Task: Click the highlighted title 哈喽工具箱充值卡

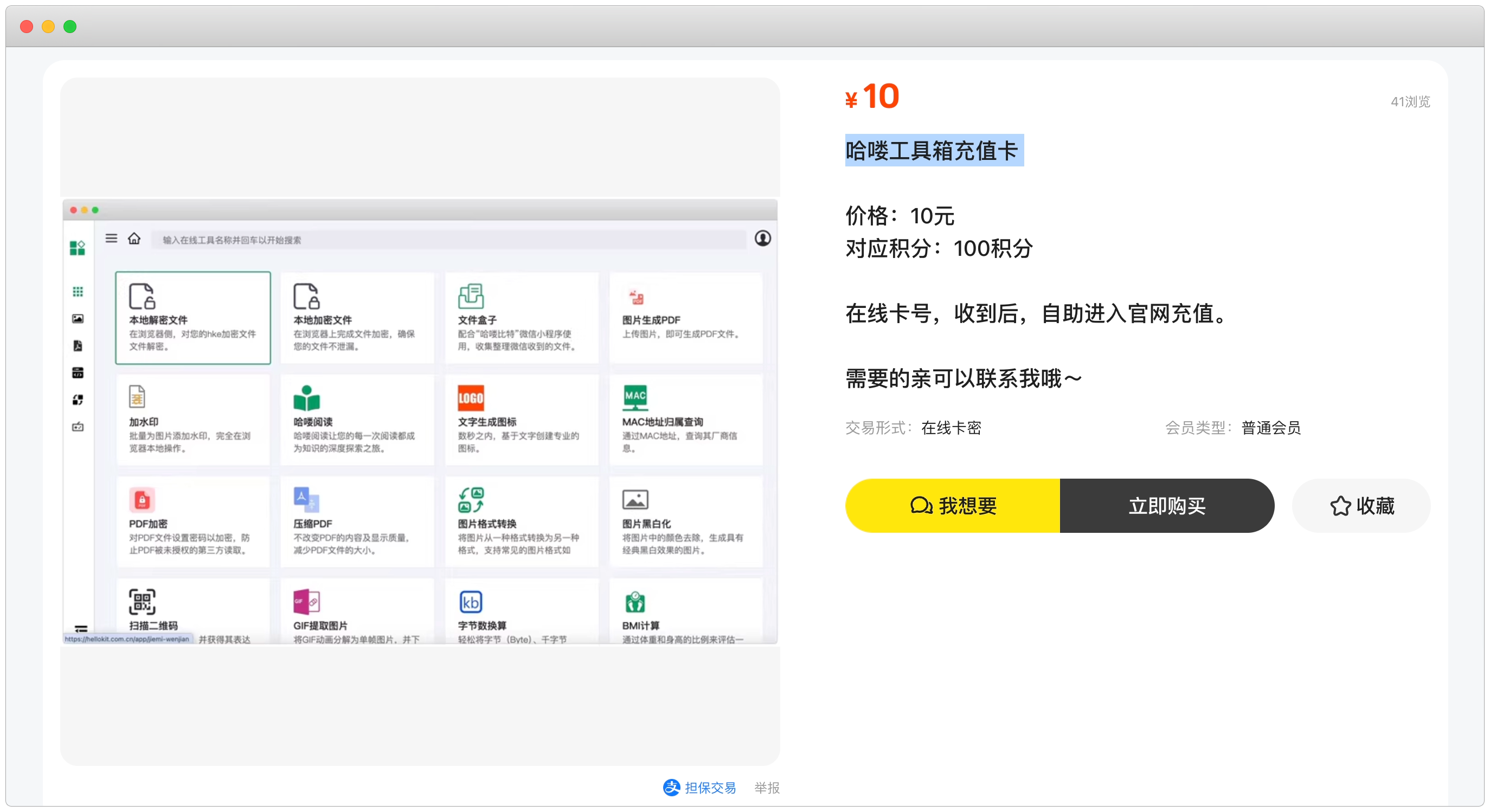Action: tap(933, 150)
